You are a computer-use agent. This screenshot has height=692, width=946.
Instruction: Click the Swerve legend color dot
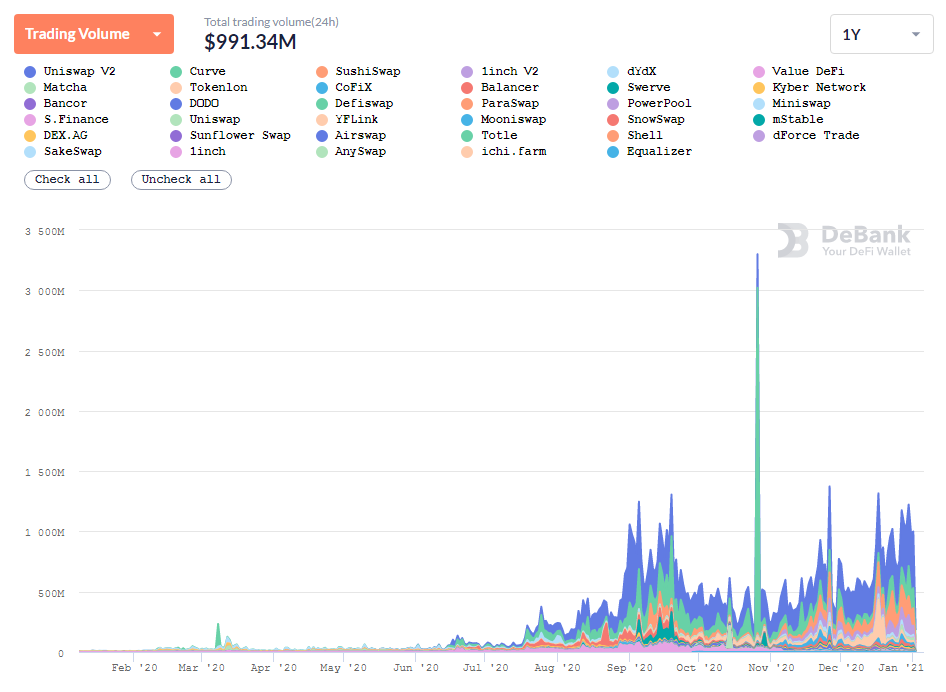pos(613,88)
